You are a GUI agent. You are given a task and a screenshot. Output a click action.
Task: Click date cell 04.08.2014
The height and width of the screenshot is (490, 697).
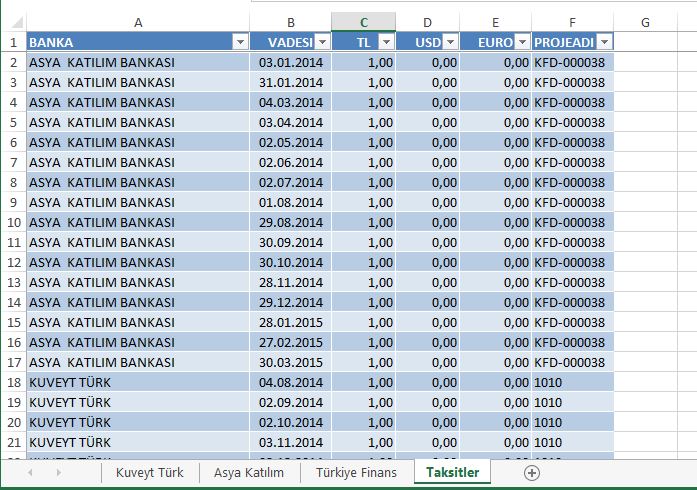tap(291, 382)
